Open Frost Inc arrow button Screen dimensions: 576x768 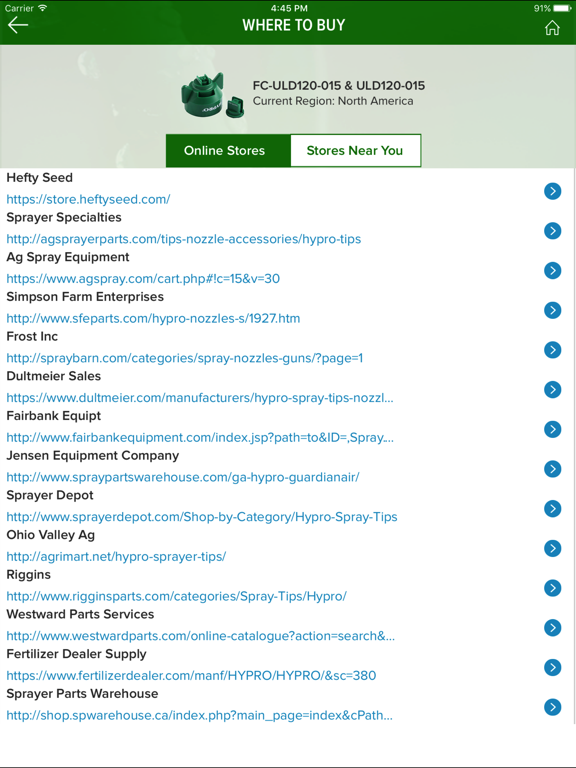pyautogui.click(x=552, y=350)
